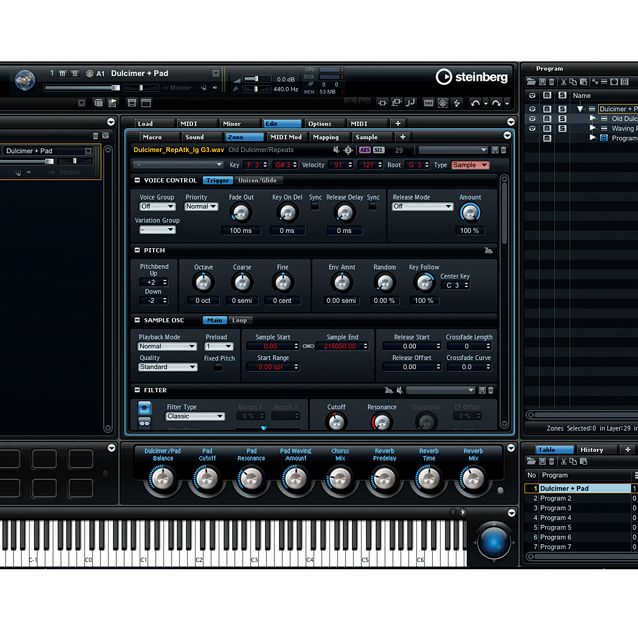Toggle visibility eye of Old Dulcimer layer
The image size is (638, 638).
coord(532,119)
